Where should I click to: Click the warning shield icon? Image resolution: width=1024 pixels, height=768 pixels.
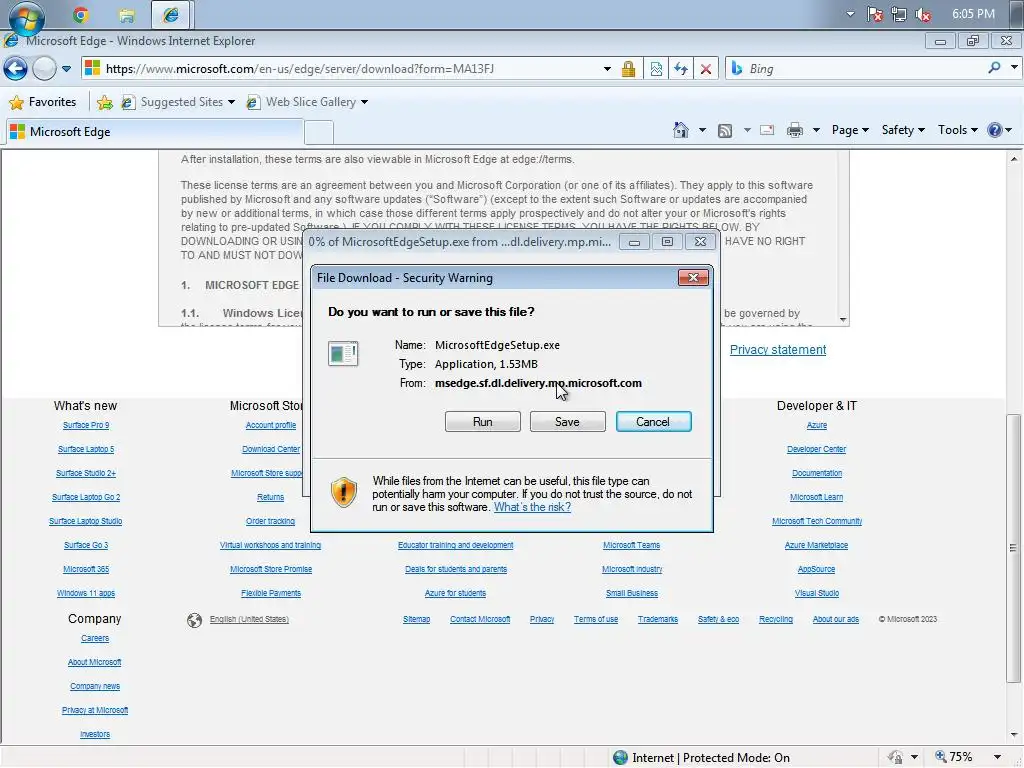click(344, 492)
